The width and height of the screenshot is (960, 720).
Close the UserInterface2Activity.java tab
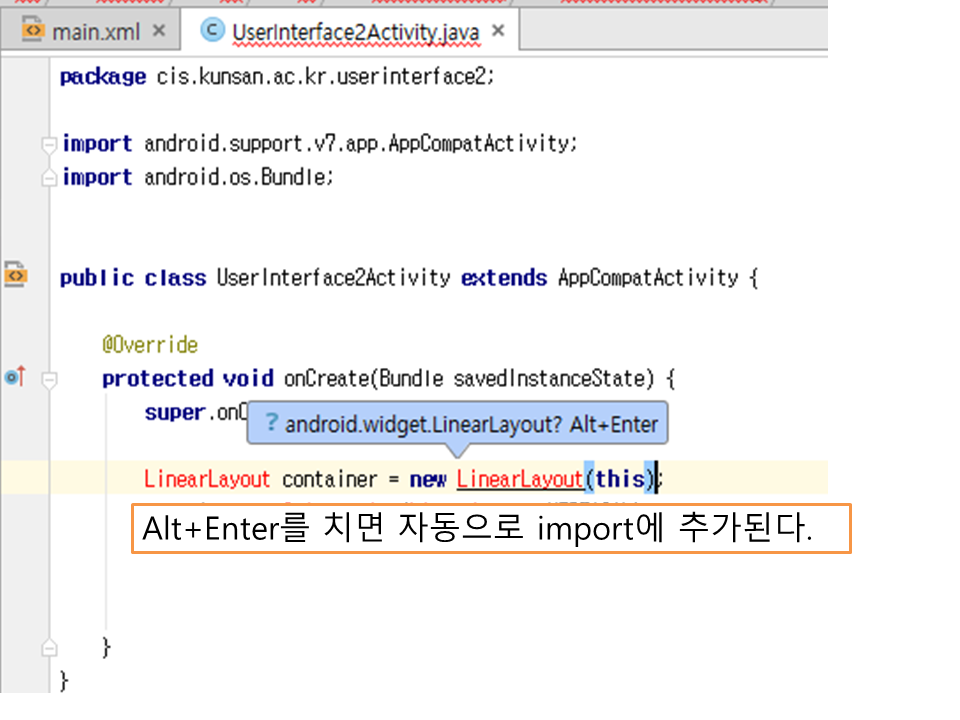498,31
